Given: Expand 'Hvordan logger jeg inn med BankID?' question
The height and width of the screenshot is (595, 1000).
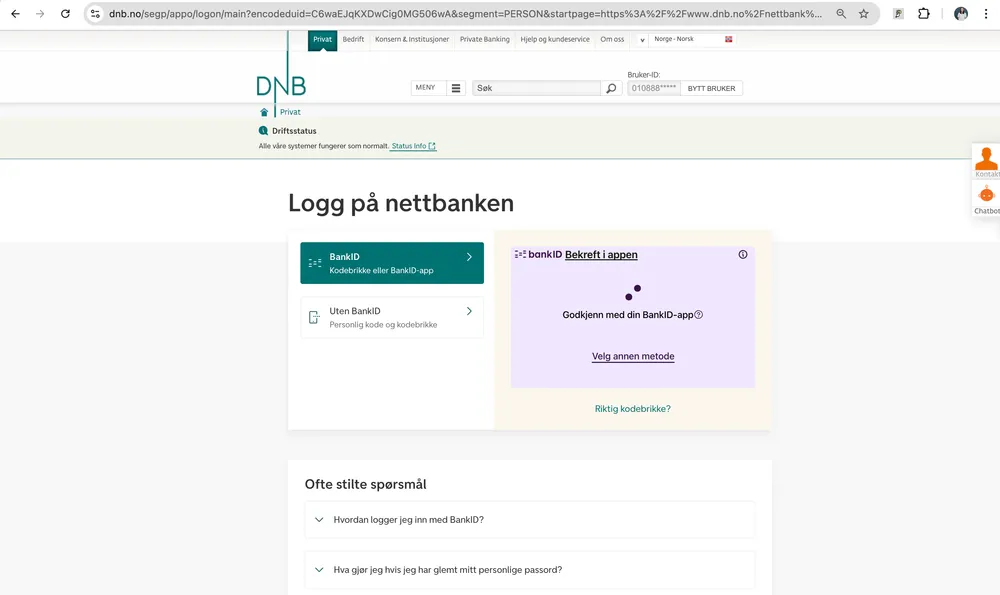Looking at the screenshot, I should [x=529, y=520].
